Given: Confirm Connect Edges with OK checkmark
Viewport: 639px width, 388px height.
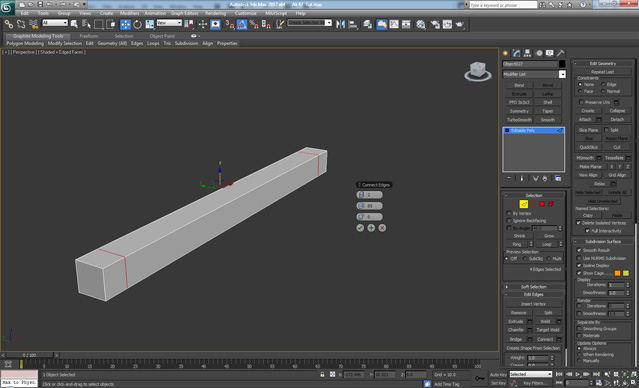Looking at the screenshot, I should click(360, 228).
